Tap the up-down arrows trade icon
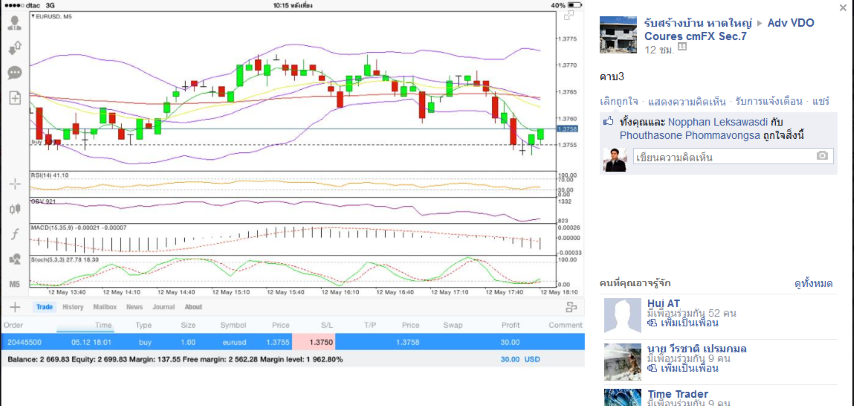Image resolution: width=854 pixels, height=406 pixels. (x=15, y=47)
